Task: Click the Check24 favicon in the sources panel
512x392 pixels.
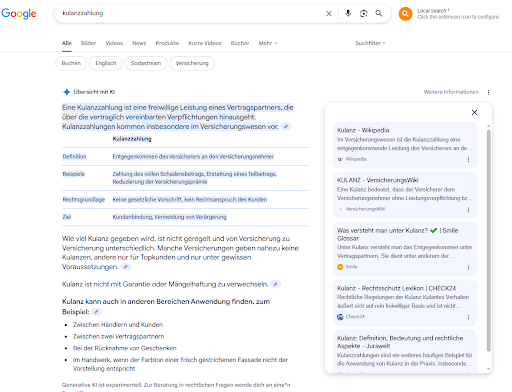Action: click(x=340, y=317)
